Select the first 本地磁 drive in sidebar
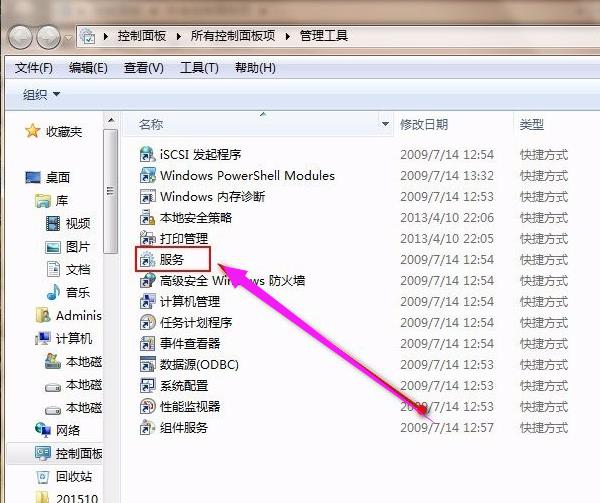The width and height of the screenshot is (600, 503). (73, 361)
